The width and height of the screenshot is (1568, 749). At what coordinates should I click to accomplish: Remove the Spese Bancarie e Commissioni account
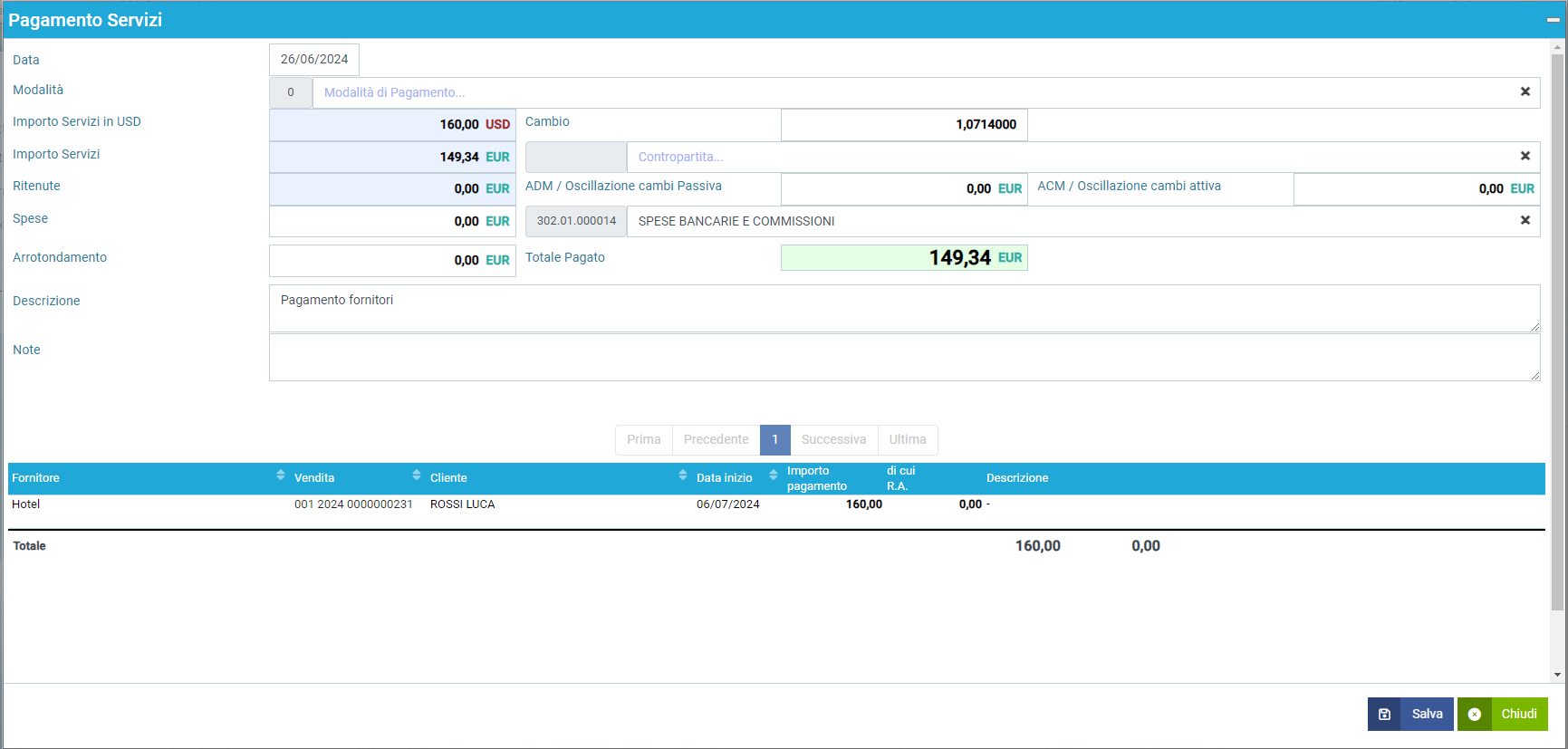pos(1525,220)
